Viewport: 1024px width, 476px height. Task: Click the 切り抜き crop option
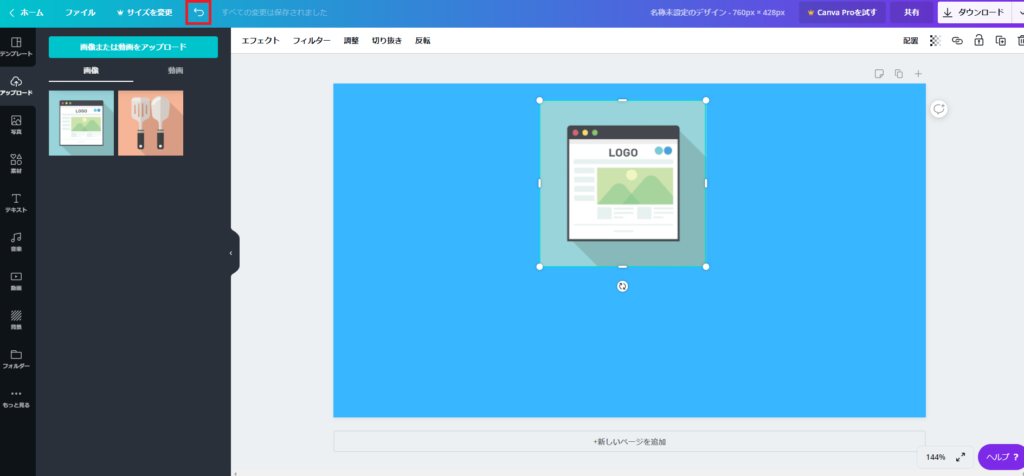point(387,40)
